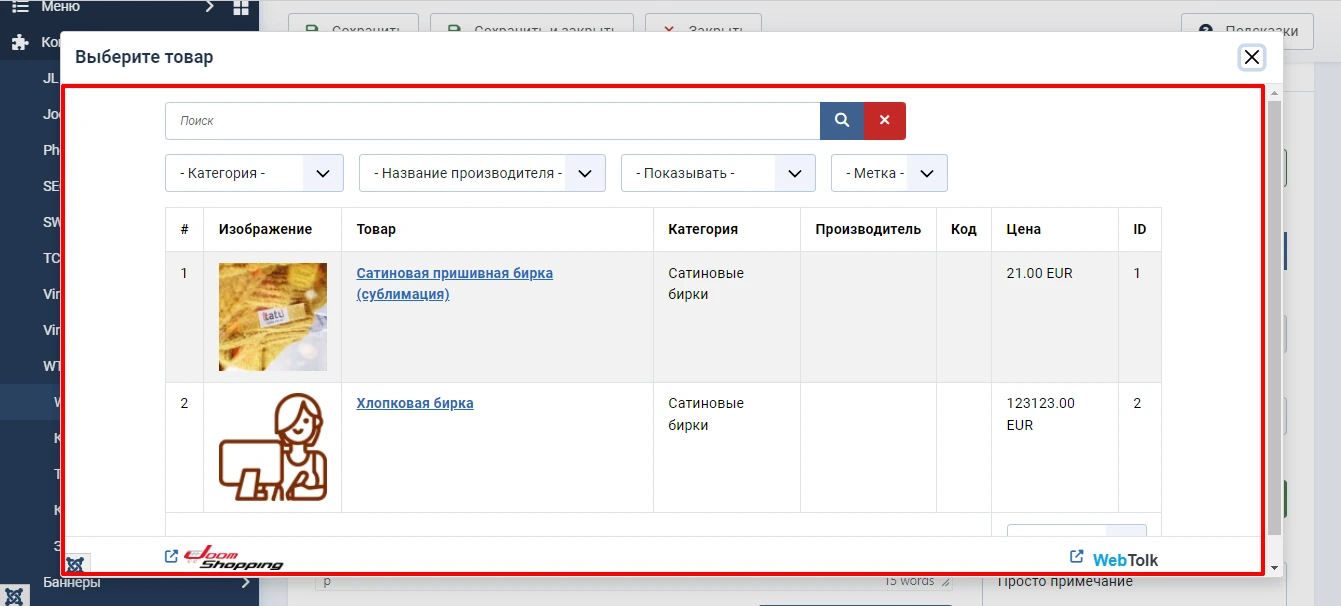Open the Метка dropdown
1341x606 pixels.
coord(889,173)
